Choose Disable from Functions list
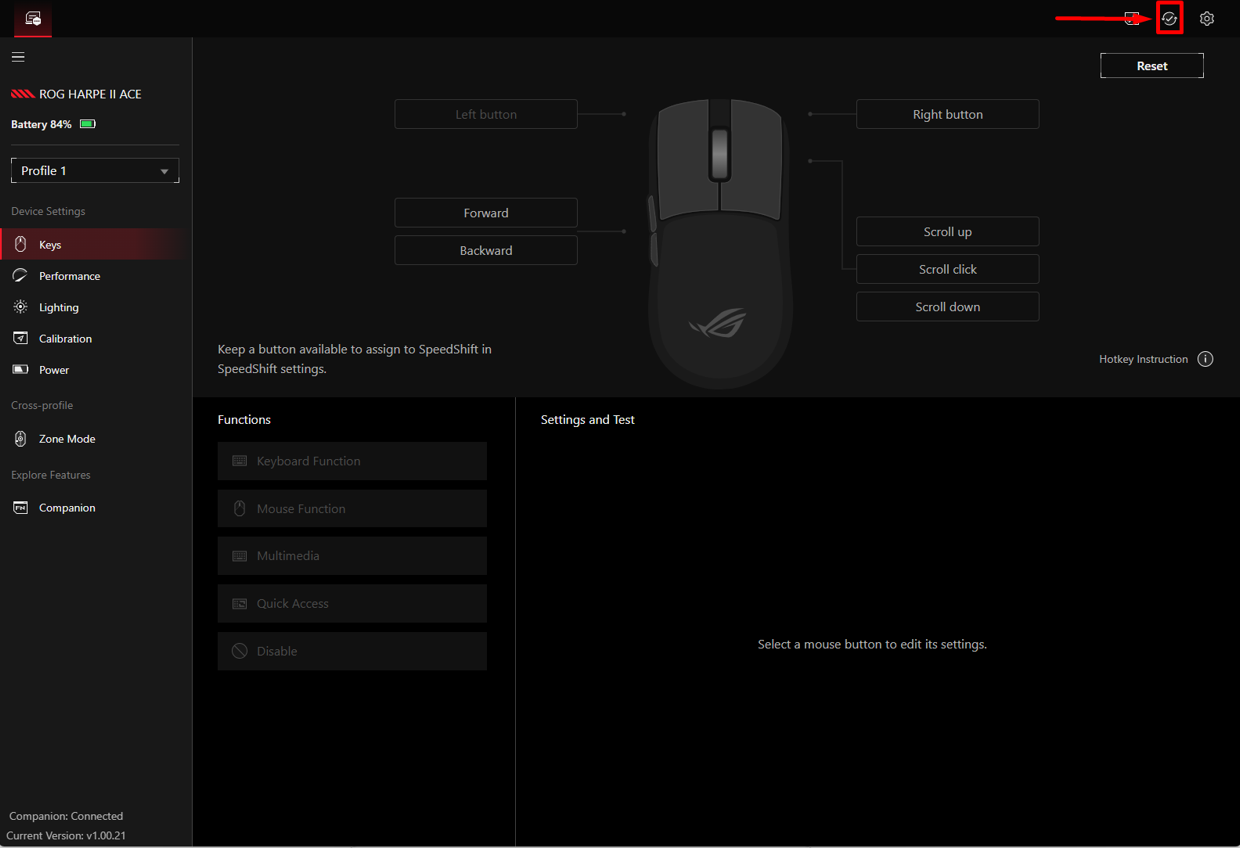Screen dimensions: 1240x850 pos(352,651)
